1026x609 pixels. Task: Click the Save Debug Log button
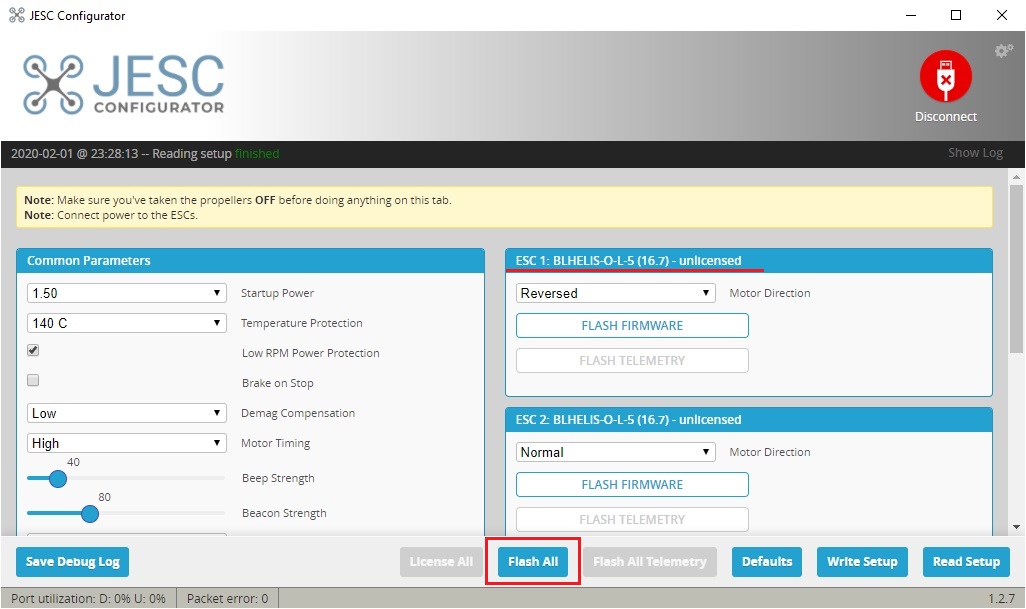click(x=73, y=562)
